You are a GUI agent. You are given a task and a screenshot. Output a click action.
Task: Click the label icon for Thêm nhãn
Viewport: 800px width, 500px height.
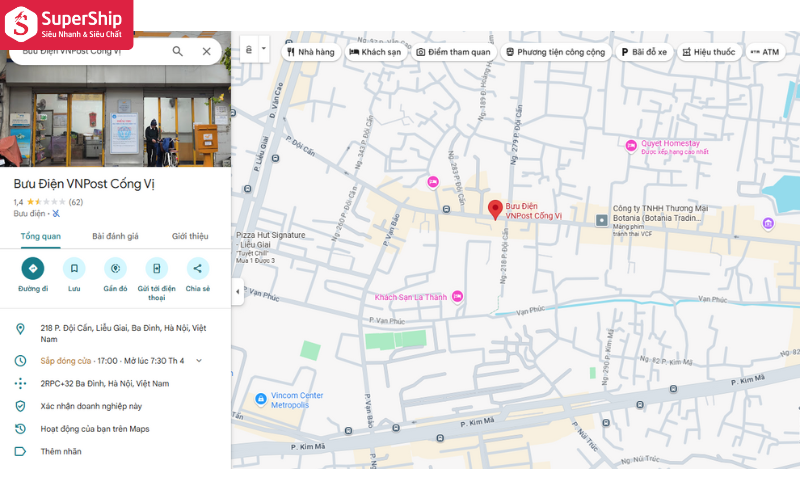point(20,452)
